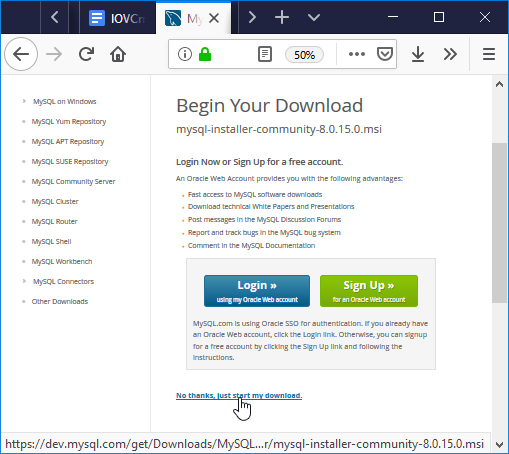
Task: Open the downloads arrow panel
Action: [x=417, y=54]
